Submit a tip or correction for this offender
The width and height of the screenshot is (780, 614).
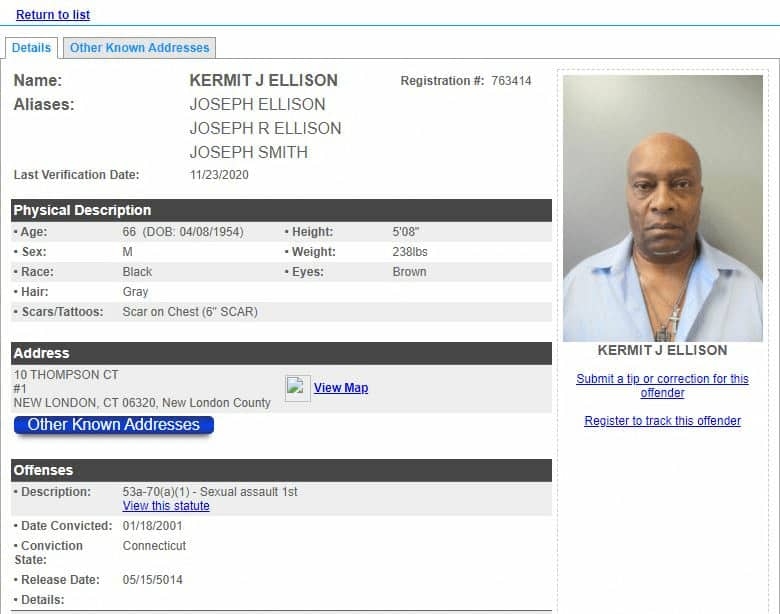click(662, 386)
